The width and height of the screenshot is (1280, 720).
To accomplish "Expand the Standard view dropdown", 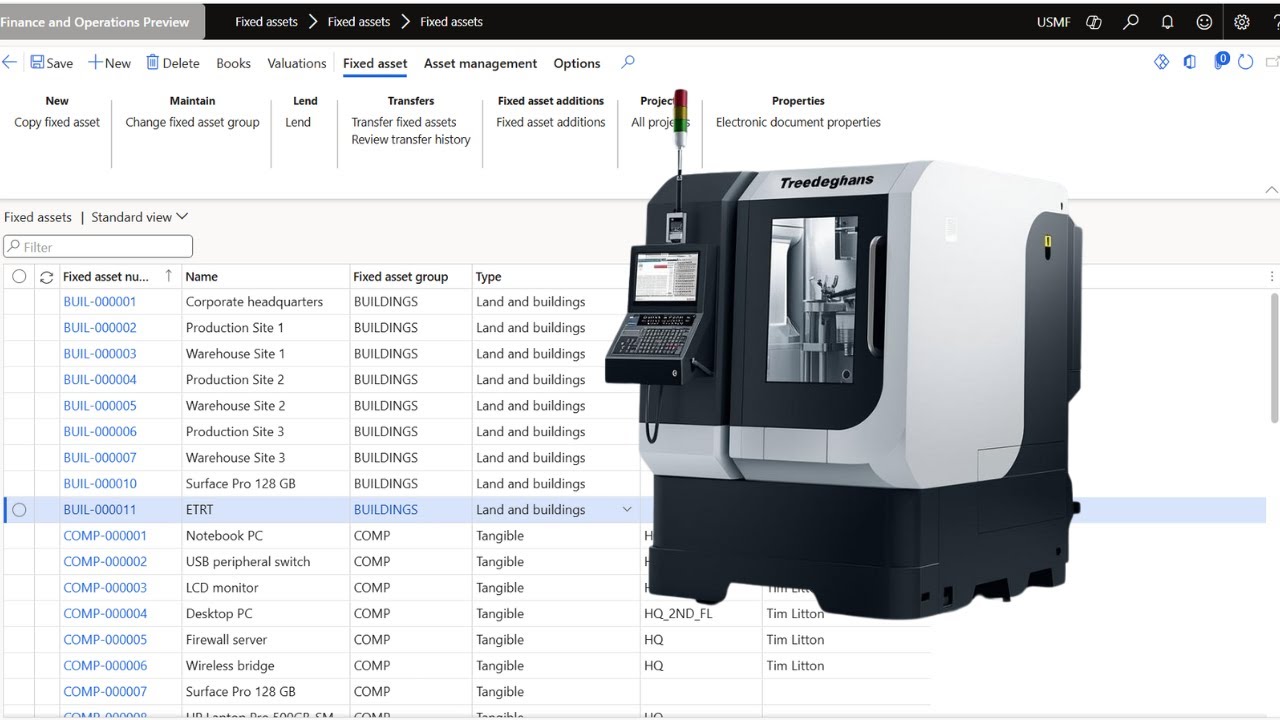I will pos(139,217).
